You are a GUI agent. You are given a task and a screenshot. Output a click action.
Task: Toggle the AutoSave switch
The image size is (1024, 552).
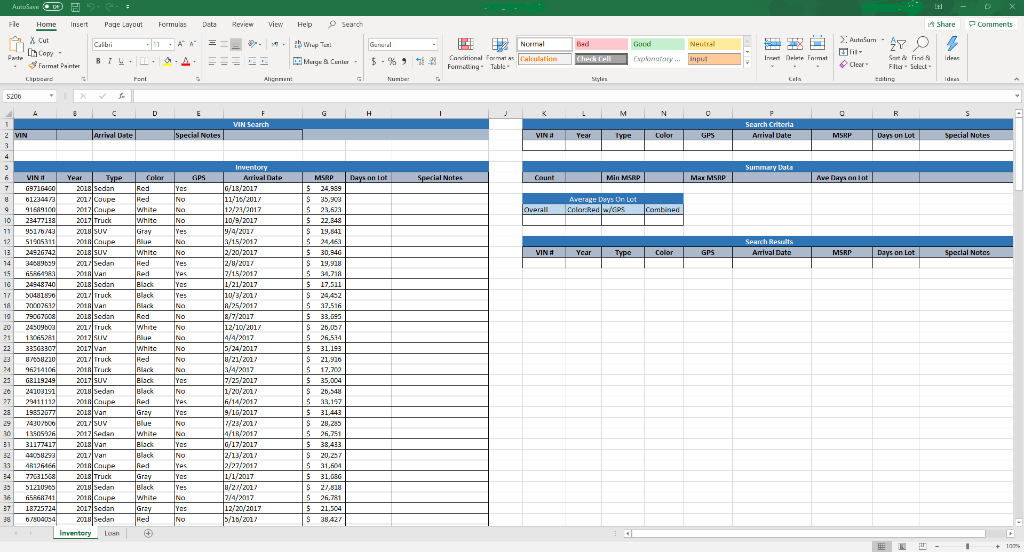click(53, 7)
